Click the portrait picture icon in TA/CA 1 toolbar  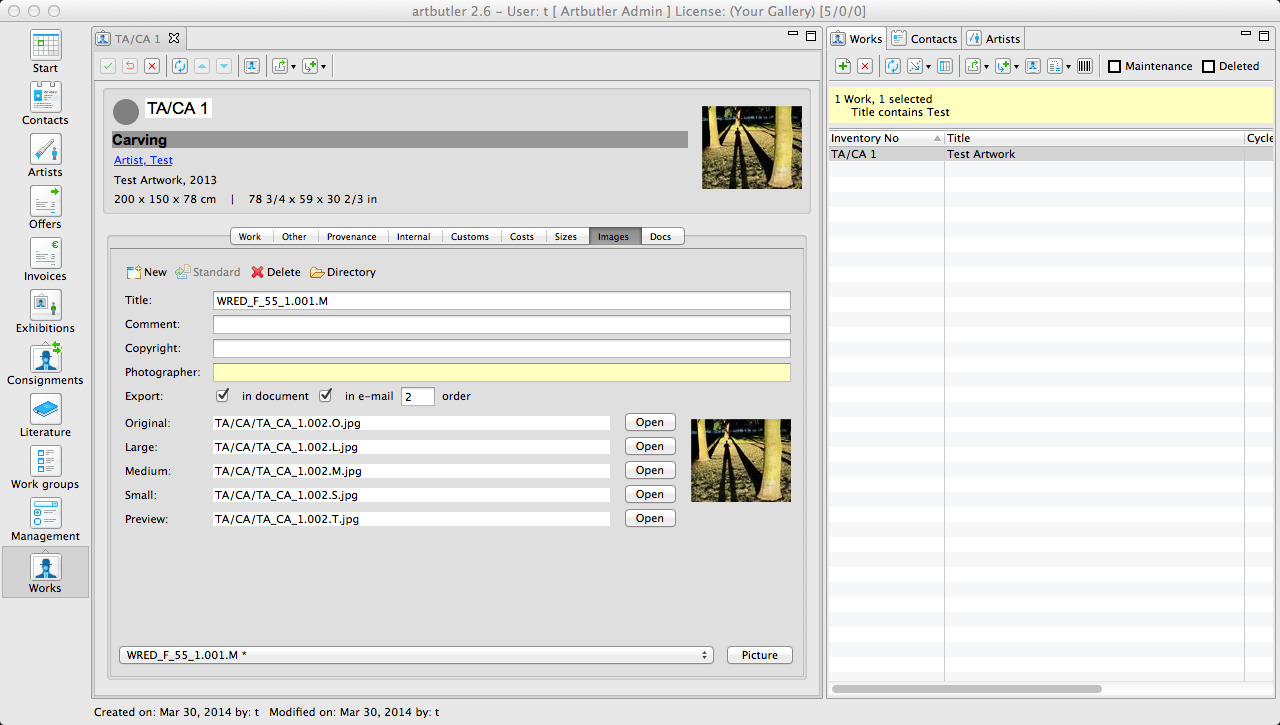252,66
